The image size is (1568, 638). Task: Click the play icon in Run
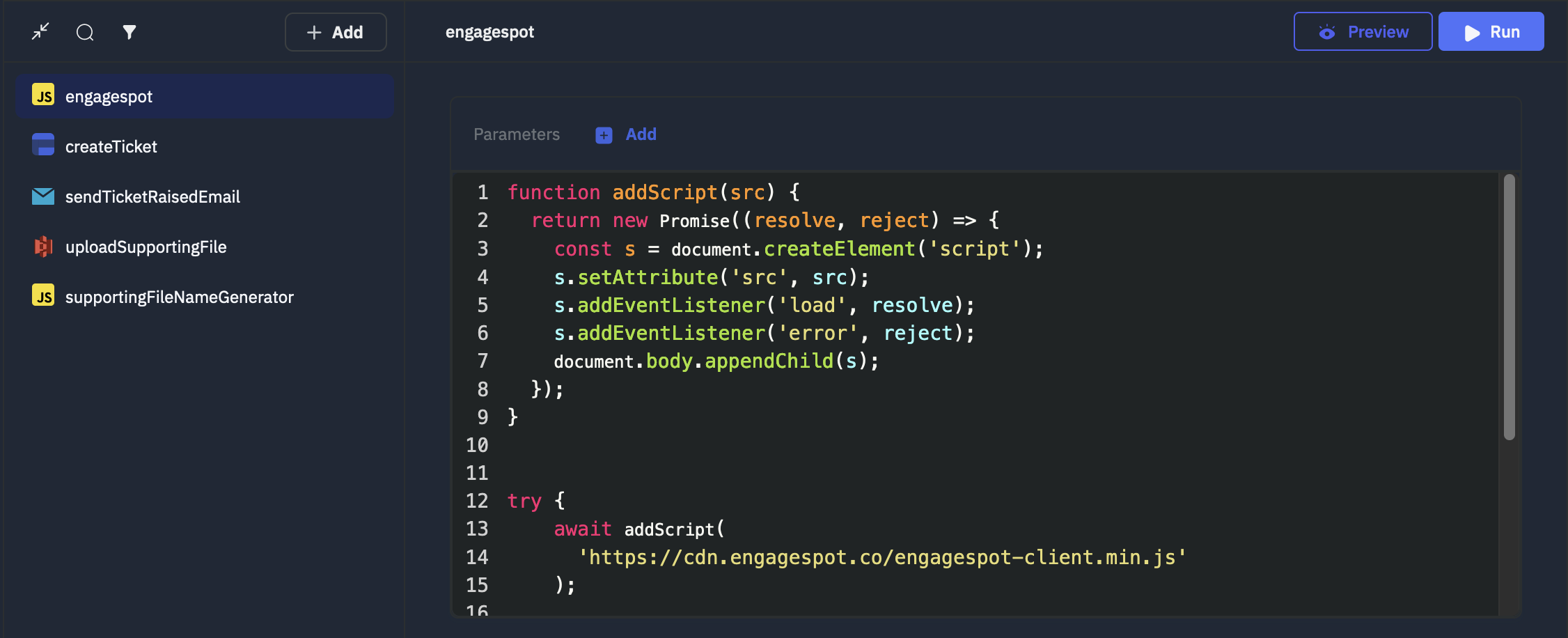tap(1472, 33)
